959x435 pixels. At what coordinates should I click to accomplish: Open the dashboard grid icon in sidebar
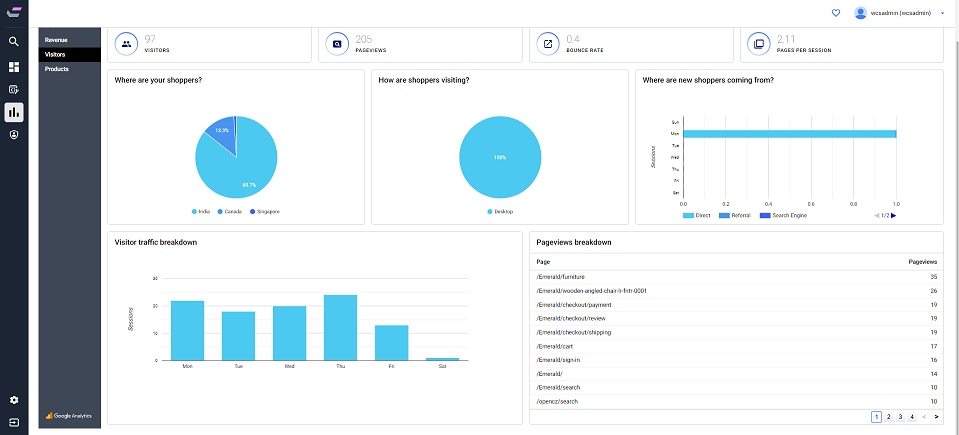pos(13,66)
